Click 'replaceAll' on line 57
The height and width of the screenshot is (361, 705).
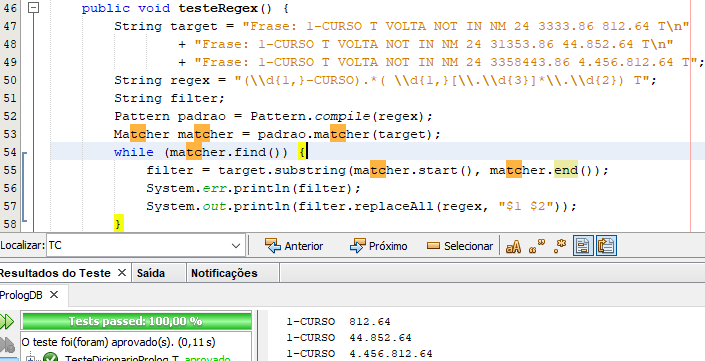pos(394,206)
